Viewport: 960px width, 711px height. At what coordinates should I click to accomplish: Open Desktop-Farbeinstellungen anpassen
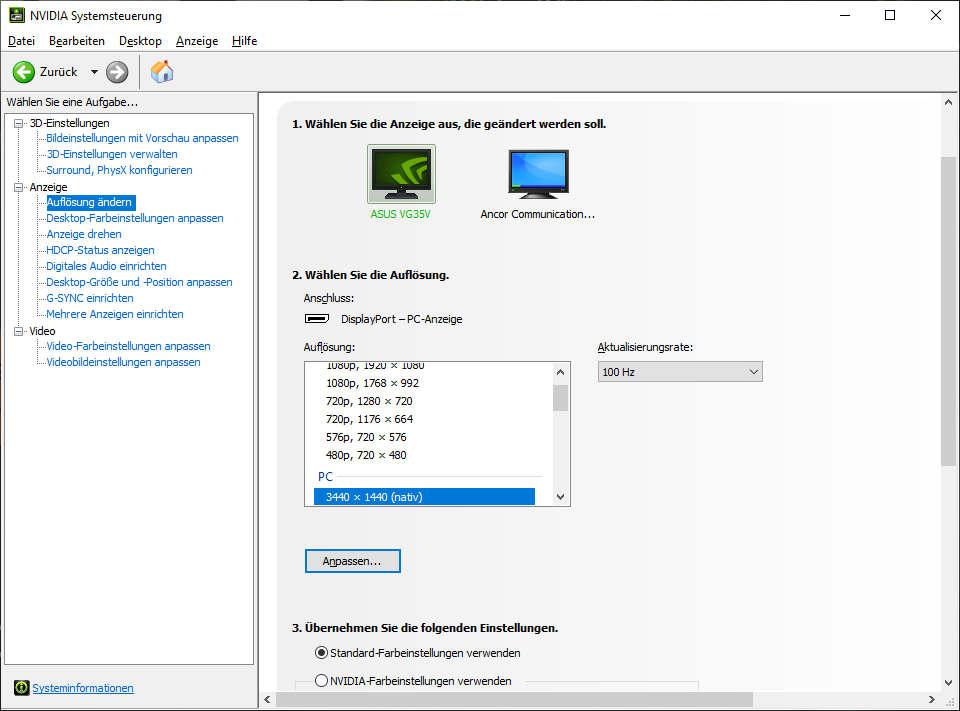click(135, 218)
